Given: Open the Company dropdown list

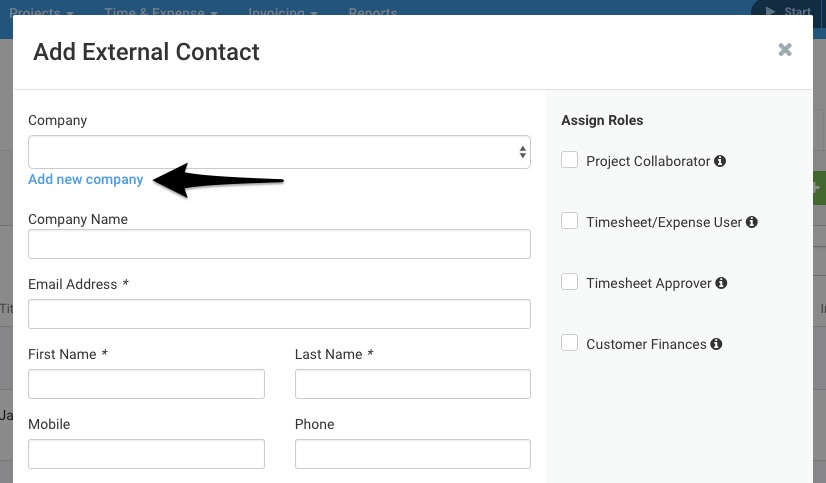Looking at the screenshot, I should (x=279, y=152).
